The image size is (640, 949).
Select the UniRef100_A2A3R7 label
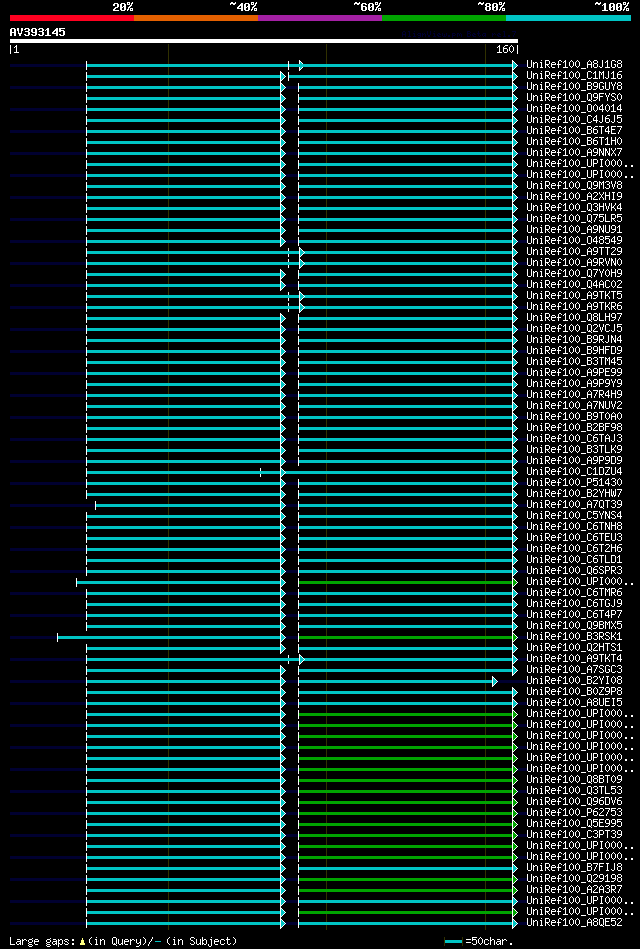574,890
